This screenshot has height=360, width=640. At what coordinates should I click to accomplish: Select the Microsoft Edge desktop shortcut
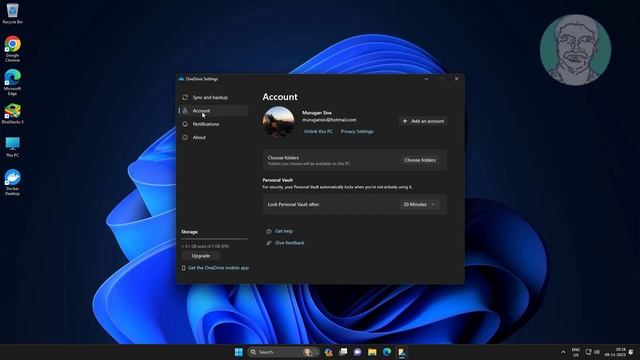pyautogui.click(x=12, y=82)
